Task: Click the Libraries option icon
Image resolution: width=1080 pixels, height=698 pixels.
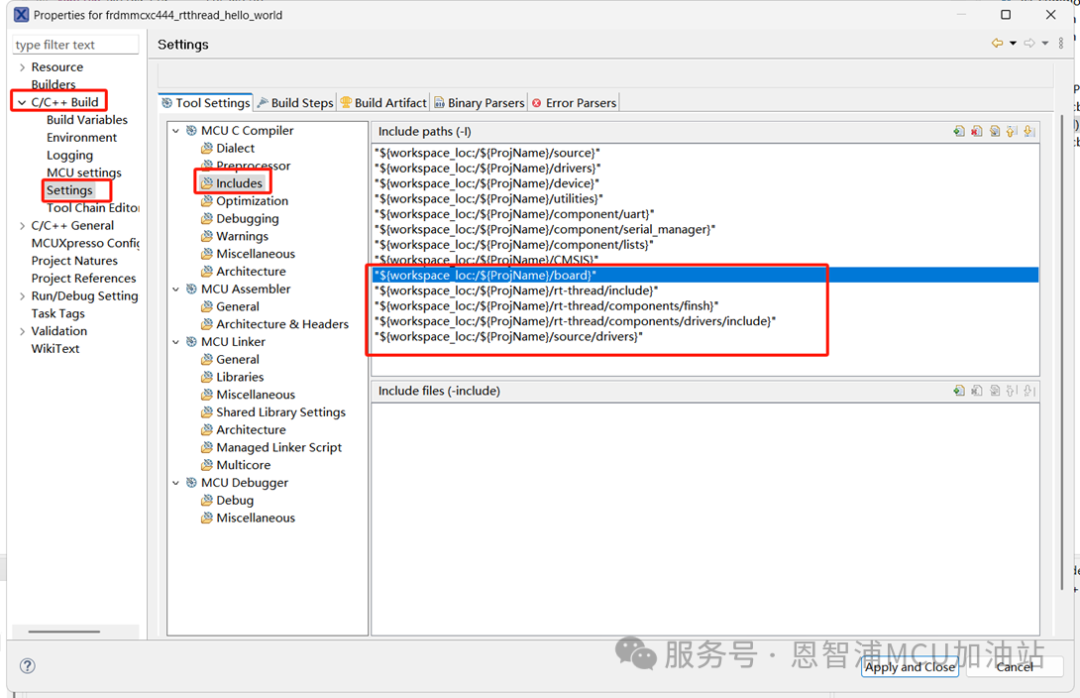Action: (207, 377)
